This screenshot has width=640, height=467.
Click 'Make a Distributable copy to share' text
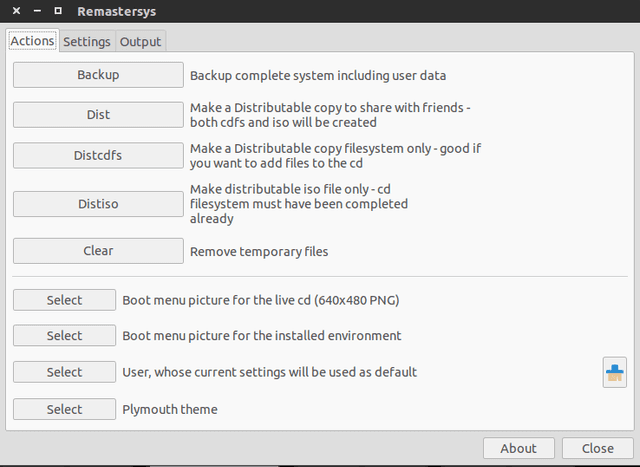pos(330,115)
